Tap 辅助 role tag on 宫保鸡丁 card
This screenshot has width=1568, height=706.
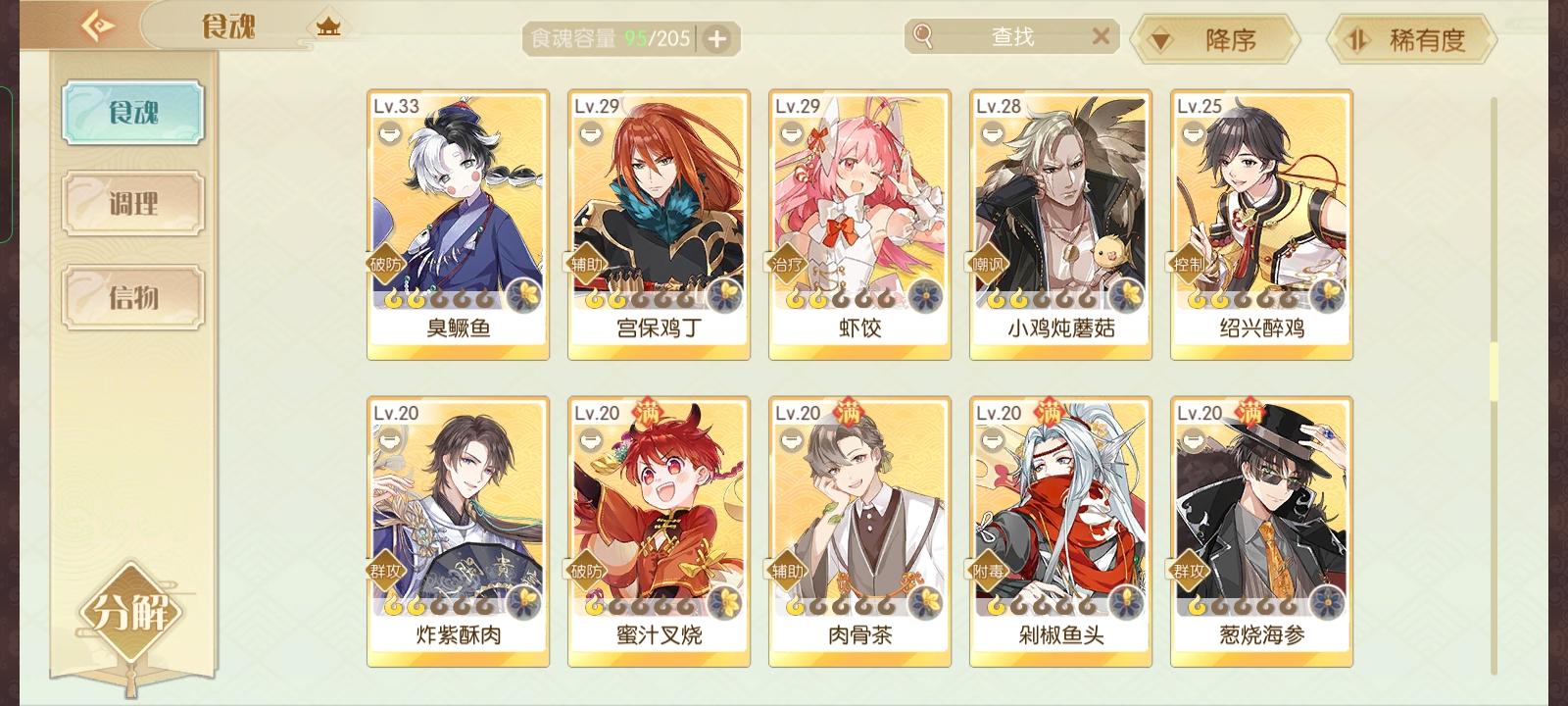[586, 264]
